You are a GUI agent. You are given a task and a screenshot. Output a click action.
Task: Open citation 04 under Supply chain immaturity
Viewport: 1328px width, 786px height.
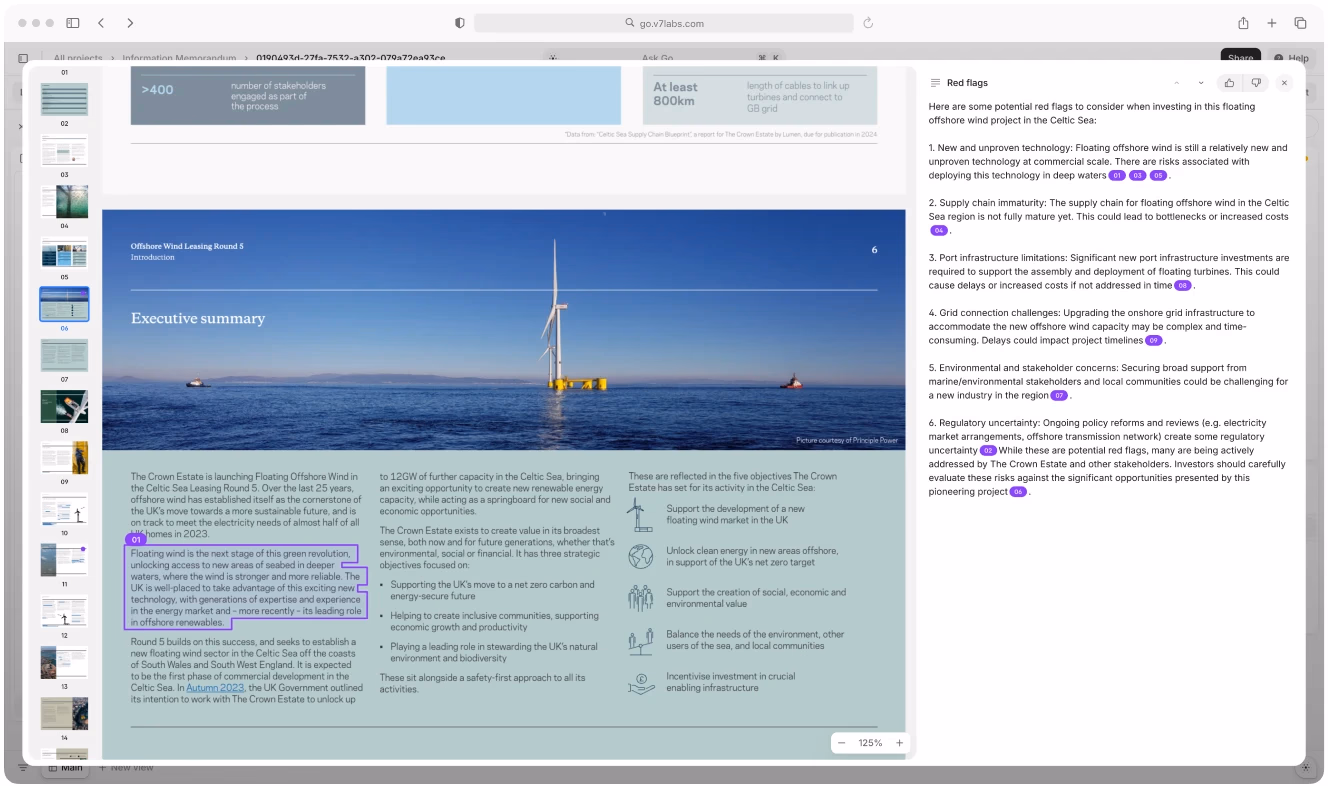939,231
